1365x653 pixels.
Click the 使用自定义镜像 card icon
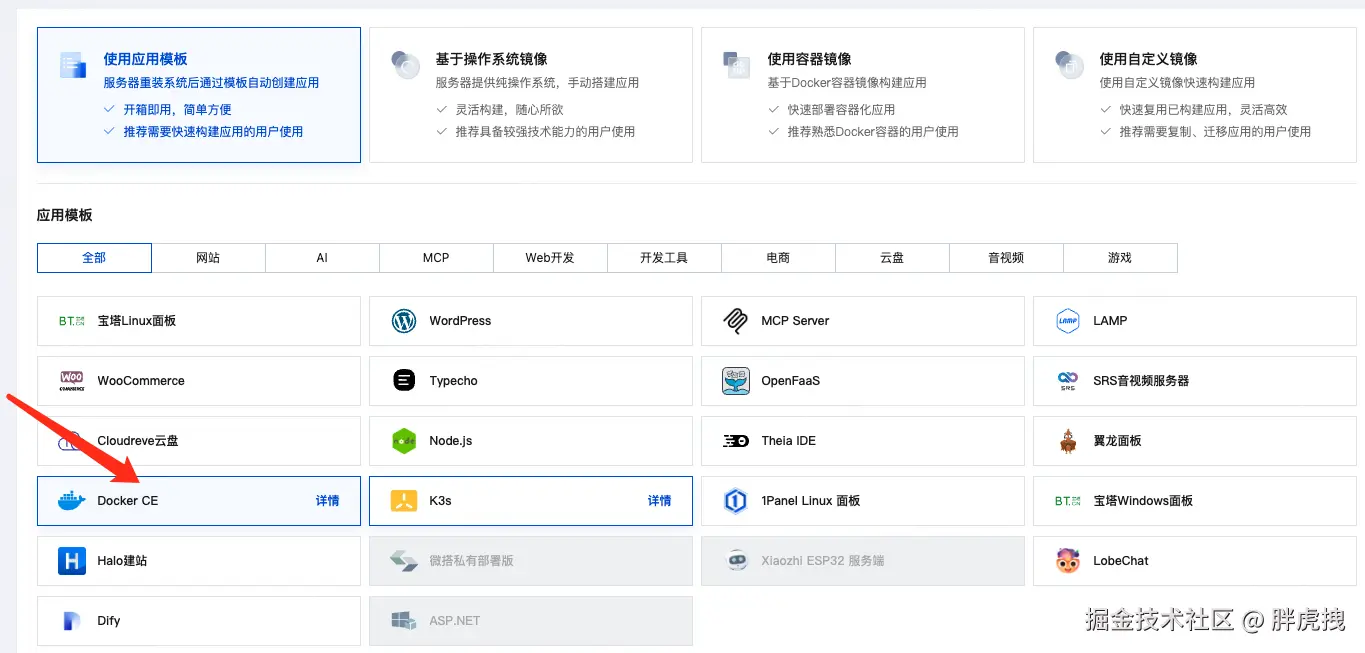click(1069, 66)
